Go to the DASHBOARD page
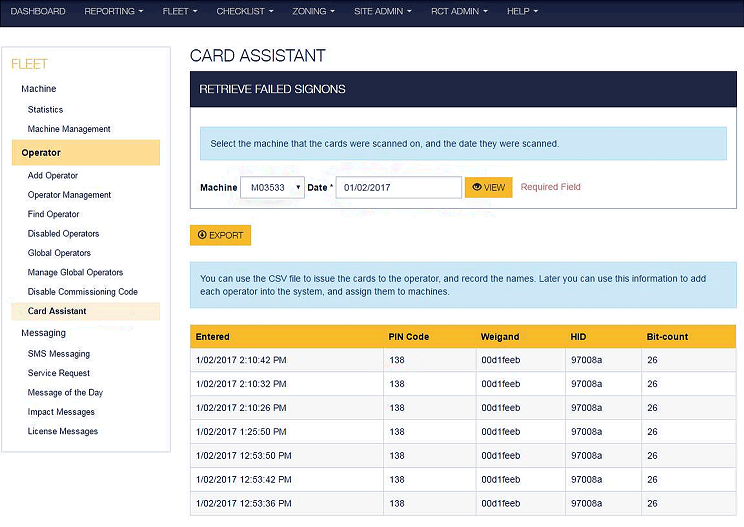This screenshot has width=744, height=527. [x=38, y=11]
